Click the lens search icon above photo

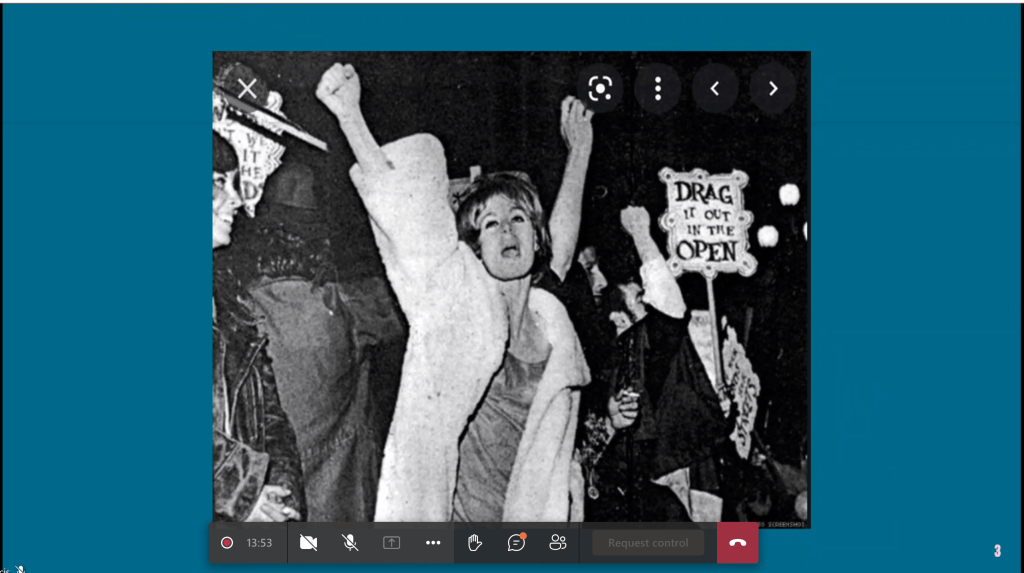click(x=600, y=89)
